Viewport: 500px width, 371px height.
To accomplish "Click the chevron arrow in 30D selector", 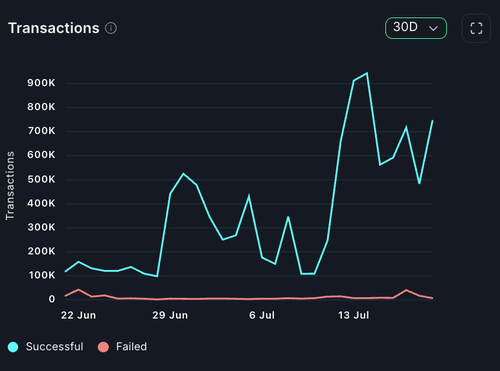I will click(x=433, y=28).
